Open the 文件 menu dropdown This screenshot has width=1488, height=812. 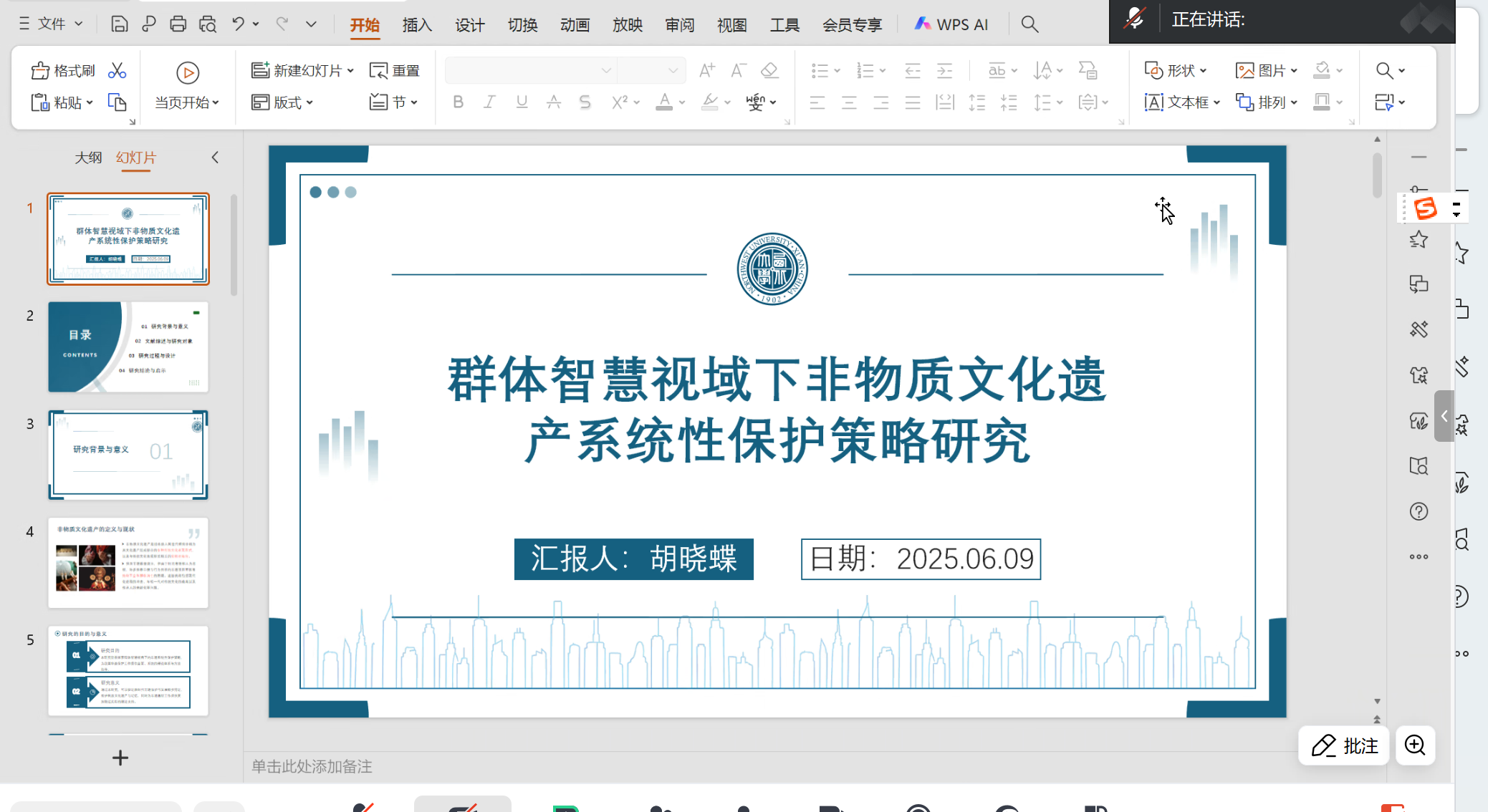coord(51,24)
